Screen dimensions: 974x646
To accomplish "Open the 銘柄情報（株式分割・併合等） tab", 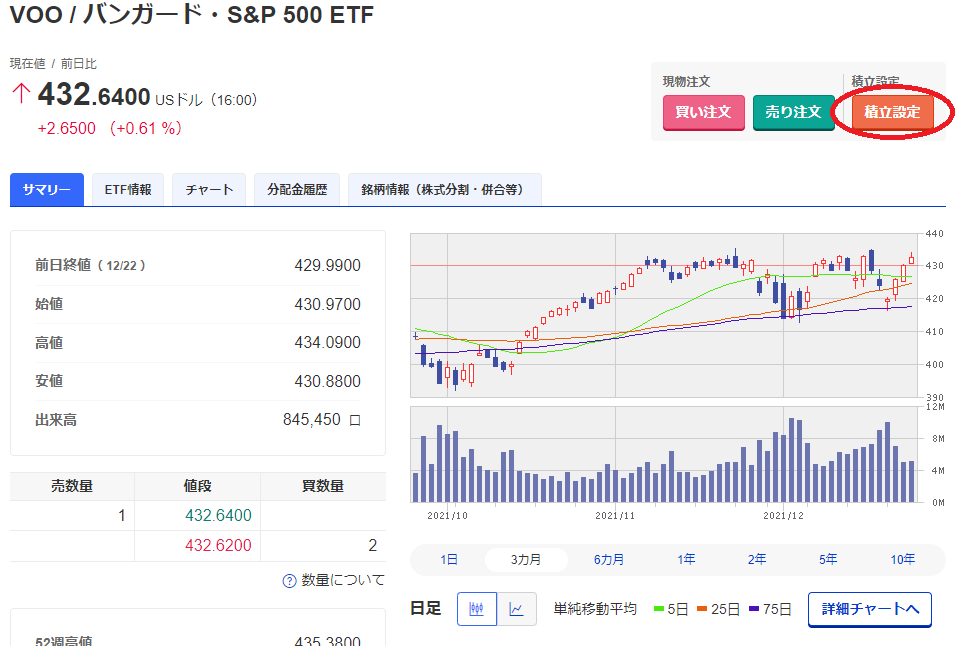I will (x=445, y=189).
